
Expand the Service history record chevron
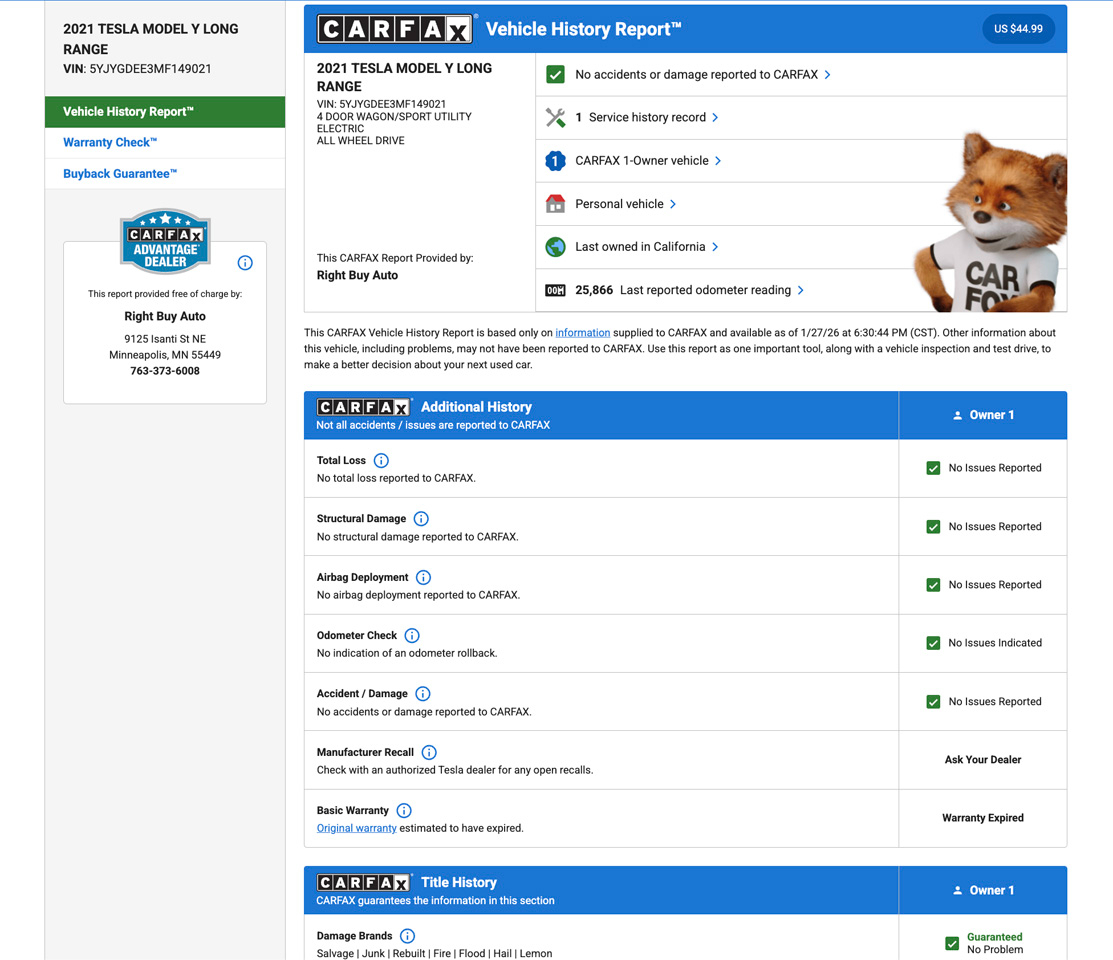point(715,118)
